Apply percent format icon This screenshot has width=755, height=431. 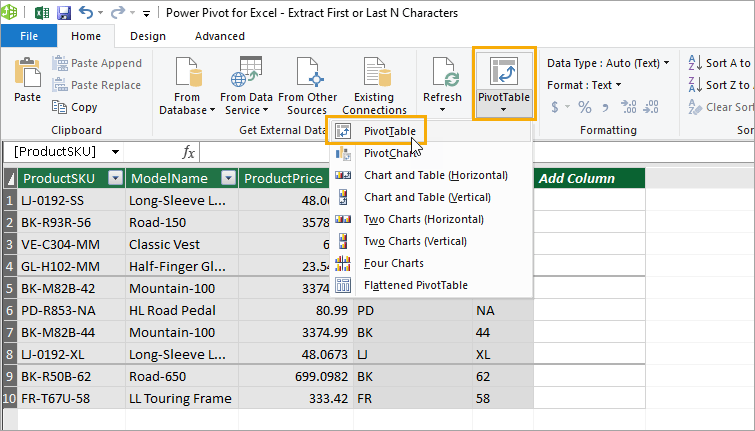click(x=585, y=107)
